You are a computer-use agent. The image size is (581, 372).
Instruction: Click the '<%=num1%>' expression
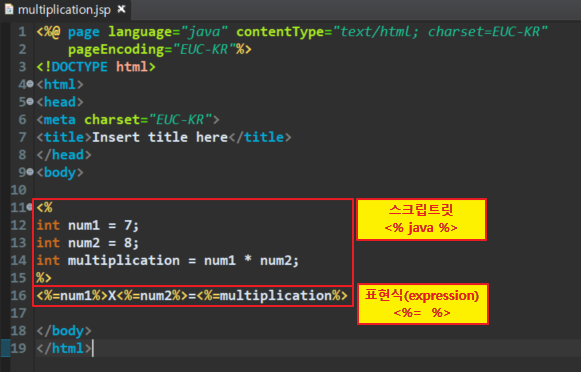[x=72, y=296]
